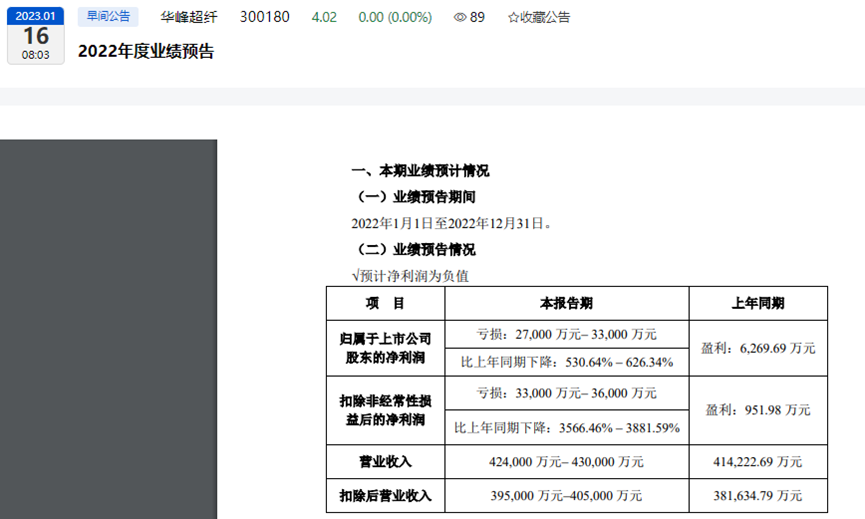Open the 华峰超纤 stock name link
Image resolution: width=865 pixels, height=519 pixels.
point(189,18)
